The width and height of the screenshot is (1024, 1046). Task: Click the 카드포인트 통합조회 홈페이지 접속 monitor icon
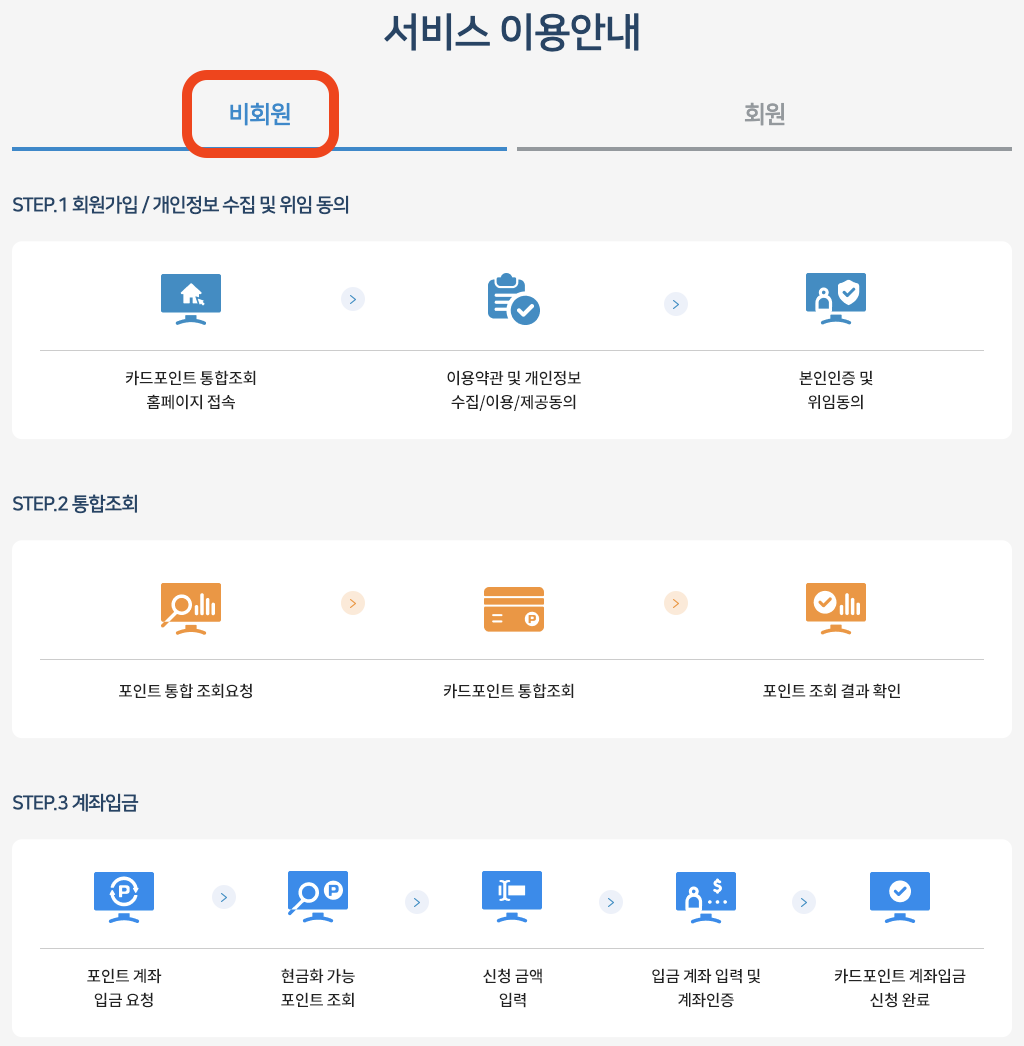pos(190,297)
